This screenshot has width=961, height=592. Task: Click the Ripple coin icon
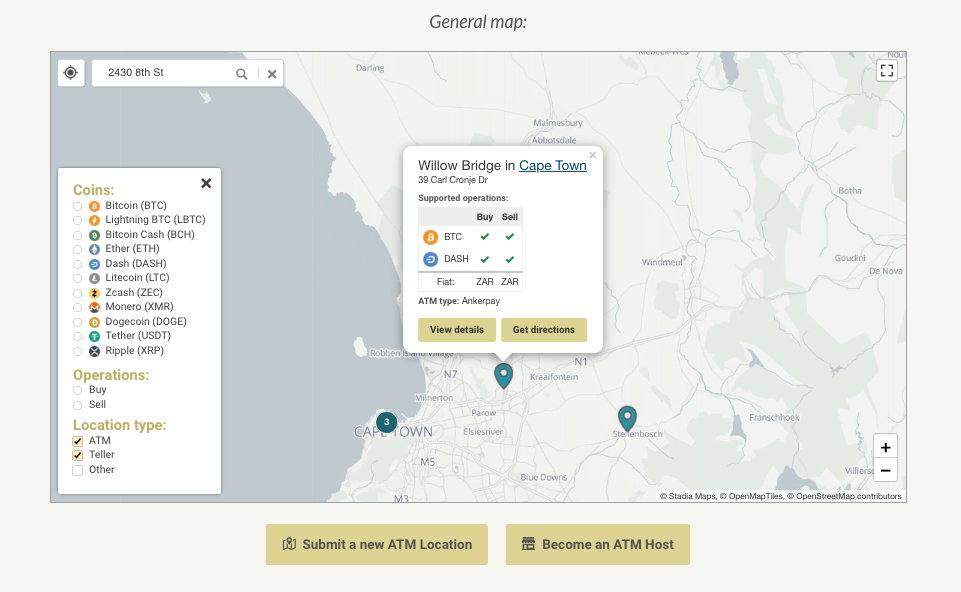coord(94,352)
